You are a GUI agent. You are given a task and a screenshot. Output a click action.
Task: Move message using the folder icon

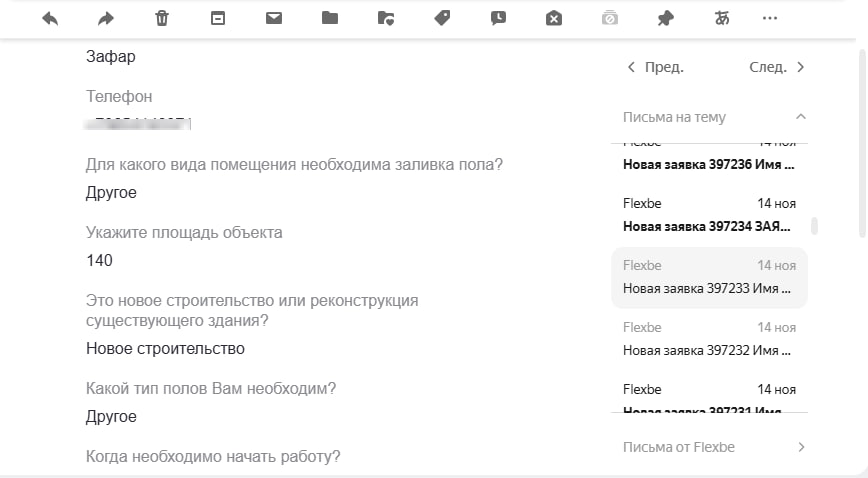coord(330,18)
